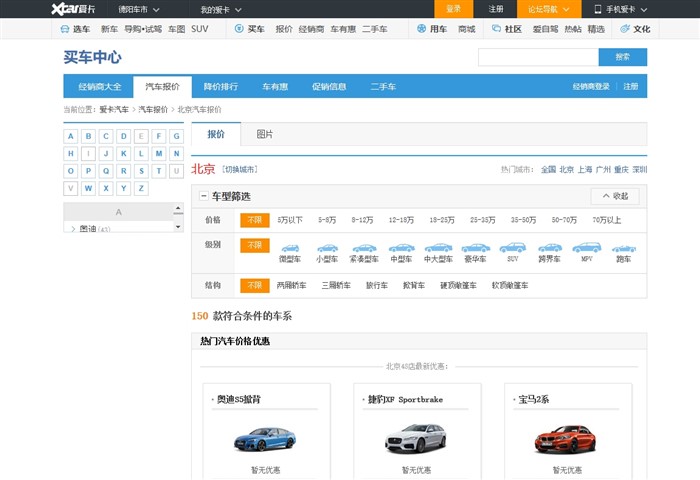Viewport: 700px width, 480px height.
Task: Click letter S brand index tile
Action: coord(141,171)
